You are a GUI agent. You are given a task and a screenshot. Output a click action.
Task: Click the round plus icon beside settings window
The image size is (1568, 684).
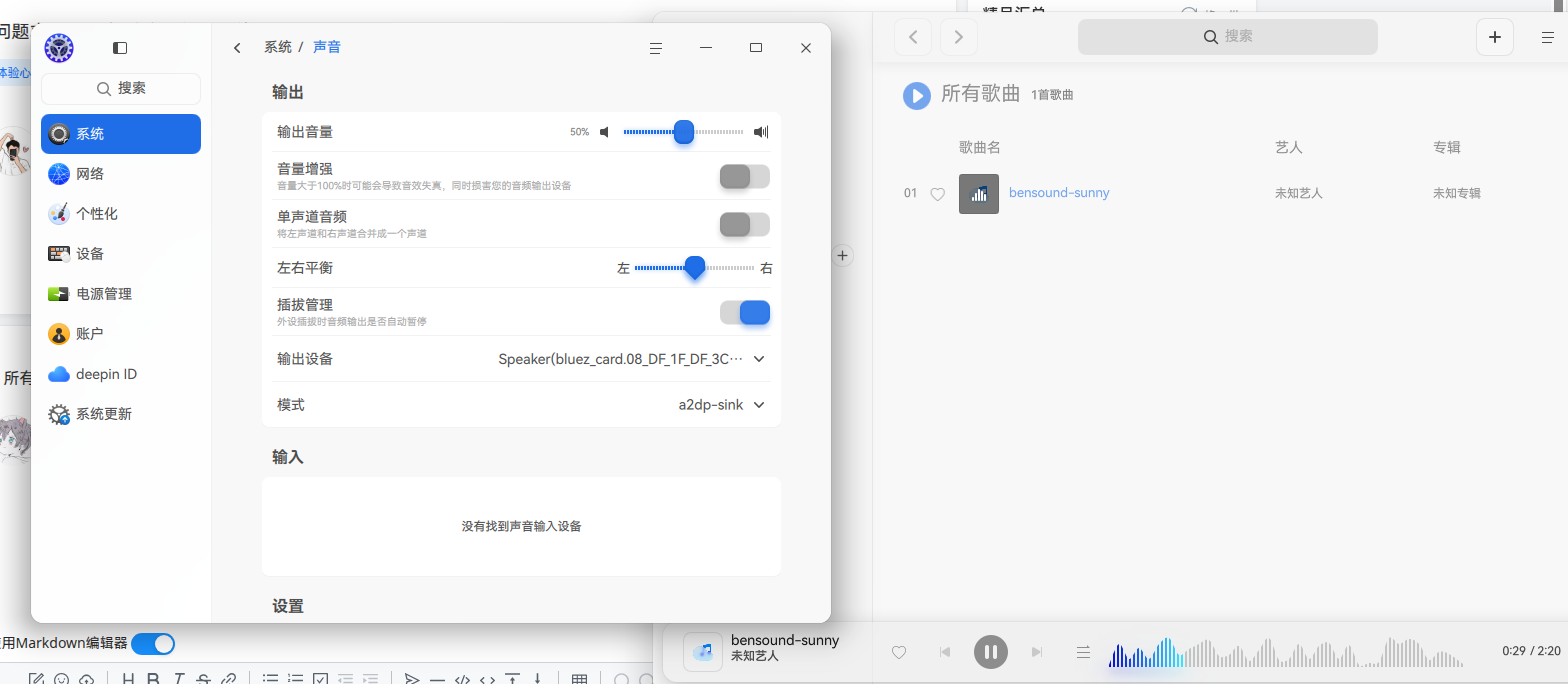(843, 256)
